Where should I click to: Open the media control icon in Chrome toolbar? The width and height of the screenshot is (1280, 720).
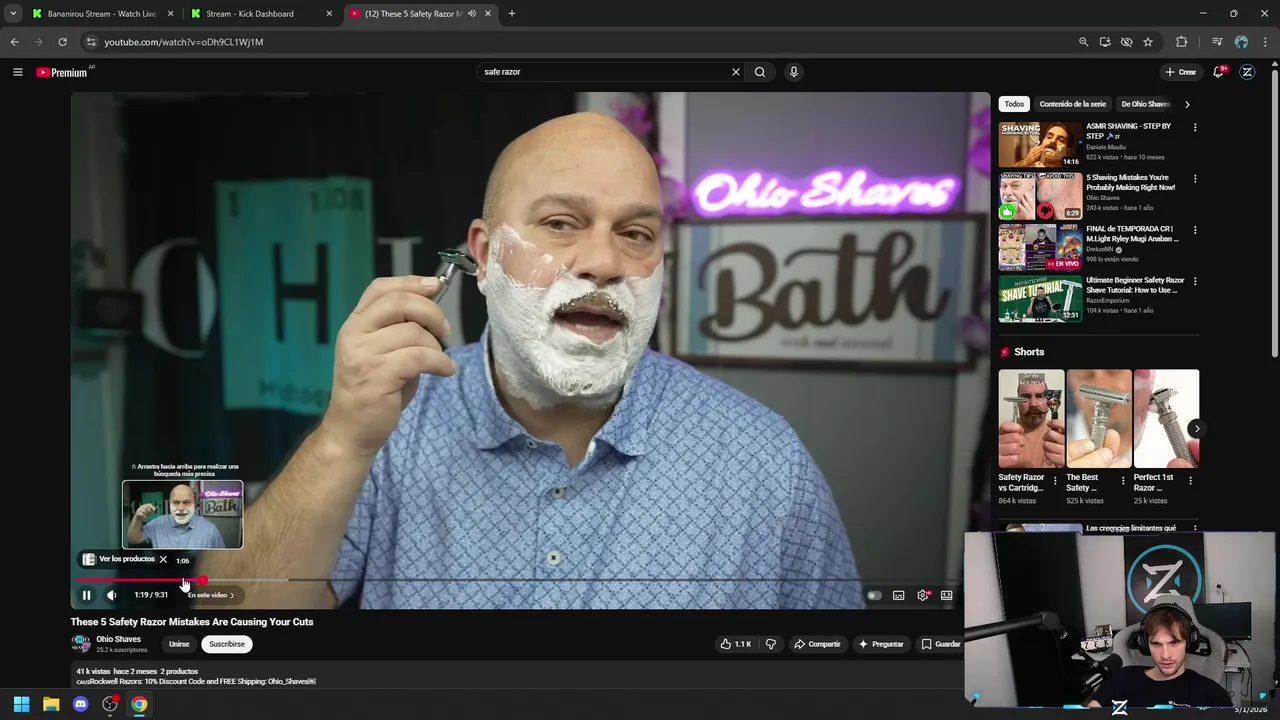pyautogui.click(x=1217, y=42)
